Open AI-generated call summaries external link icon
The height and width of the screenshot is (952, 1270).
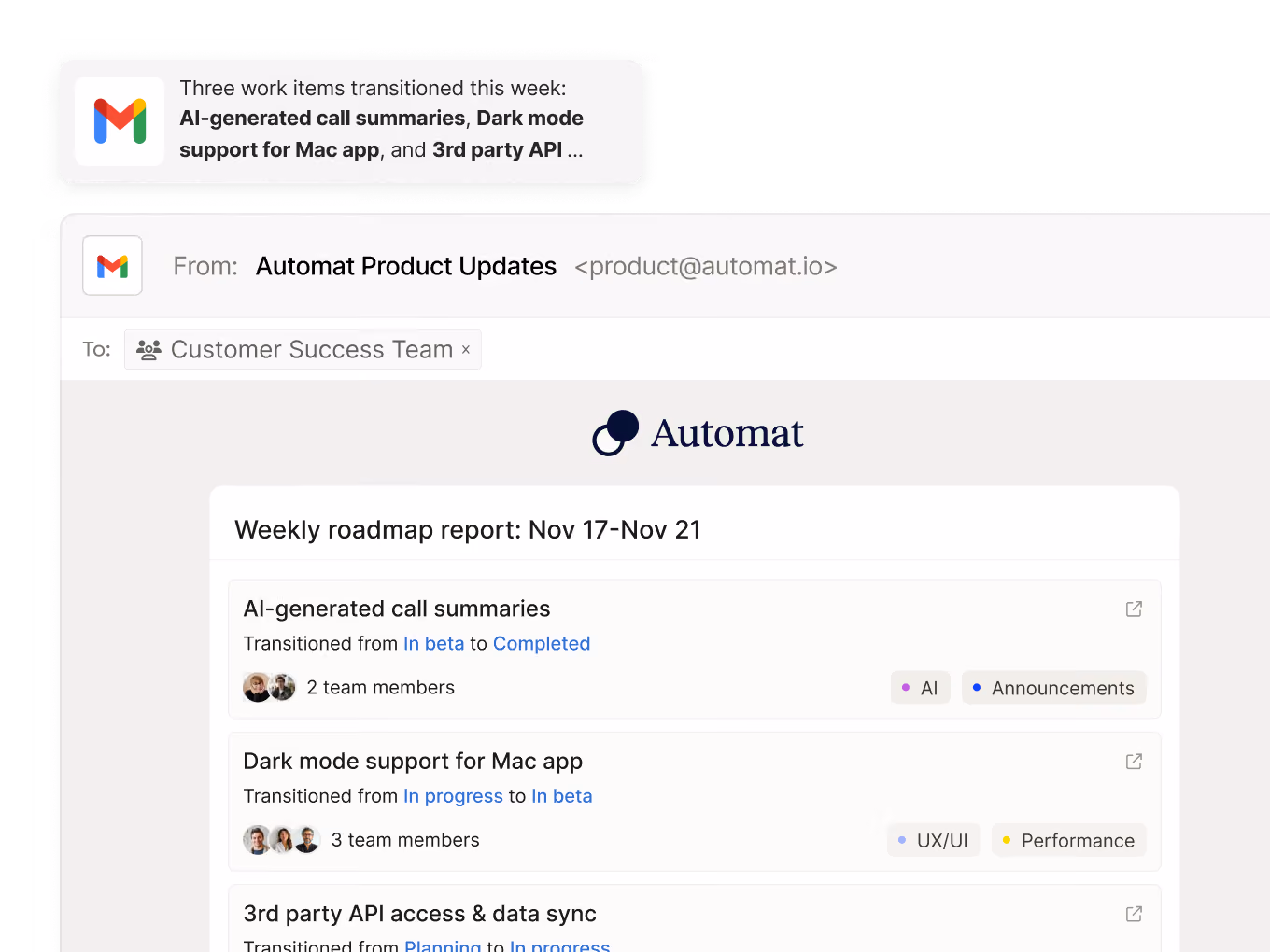[x=1134, y=609]
